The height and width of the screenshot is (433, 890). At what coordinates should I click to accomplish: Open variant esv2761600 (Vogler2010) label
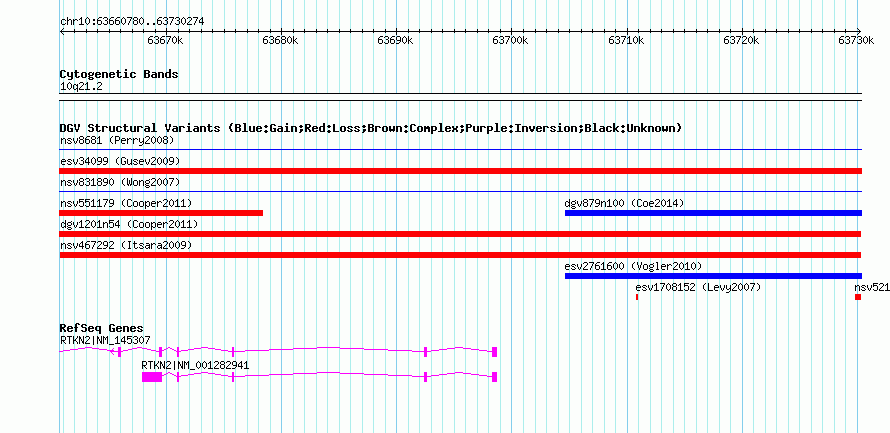click(633, 266)
